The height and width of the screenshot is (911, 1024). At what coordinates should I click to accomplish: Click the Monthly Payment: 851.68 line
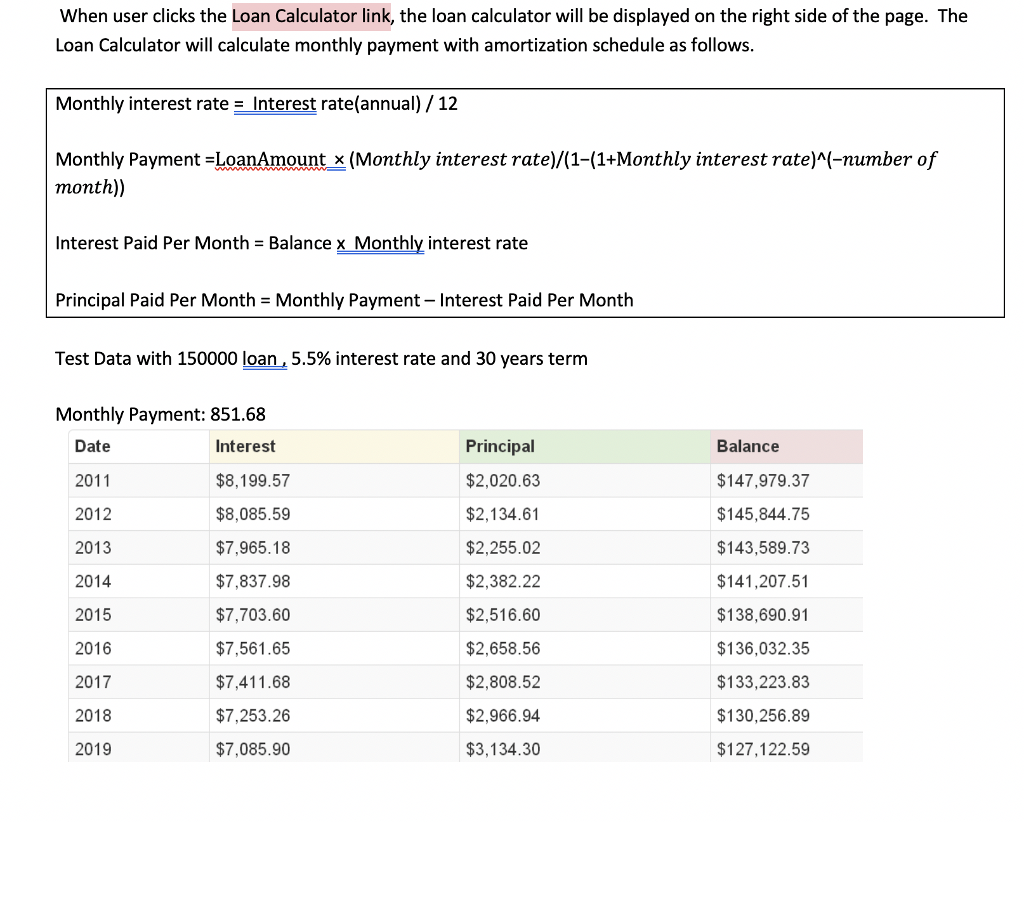tap(161, 415)
